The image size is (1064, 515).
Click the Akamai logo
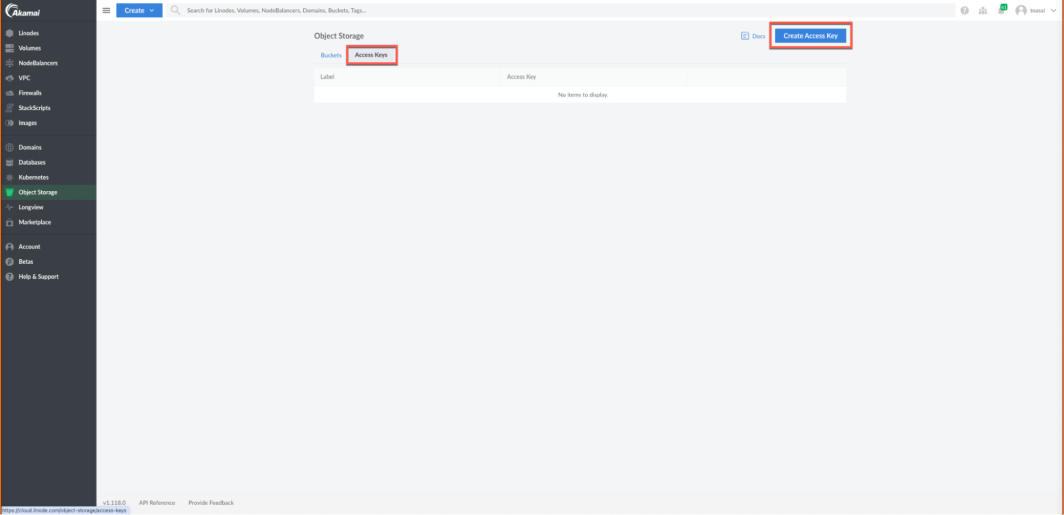(22, 12)
